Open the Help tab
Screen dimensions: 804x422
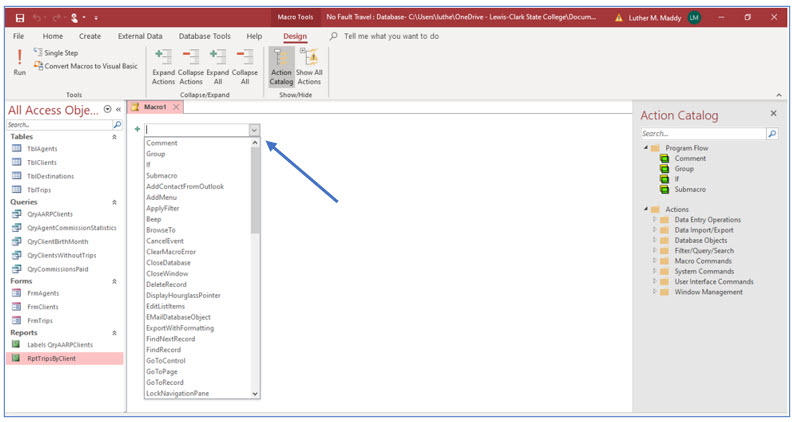(254, 36)
